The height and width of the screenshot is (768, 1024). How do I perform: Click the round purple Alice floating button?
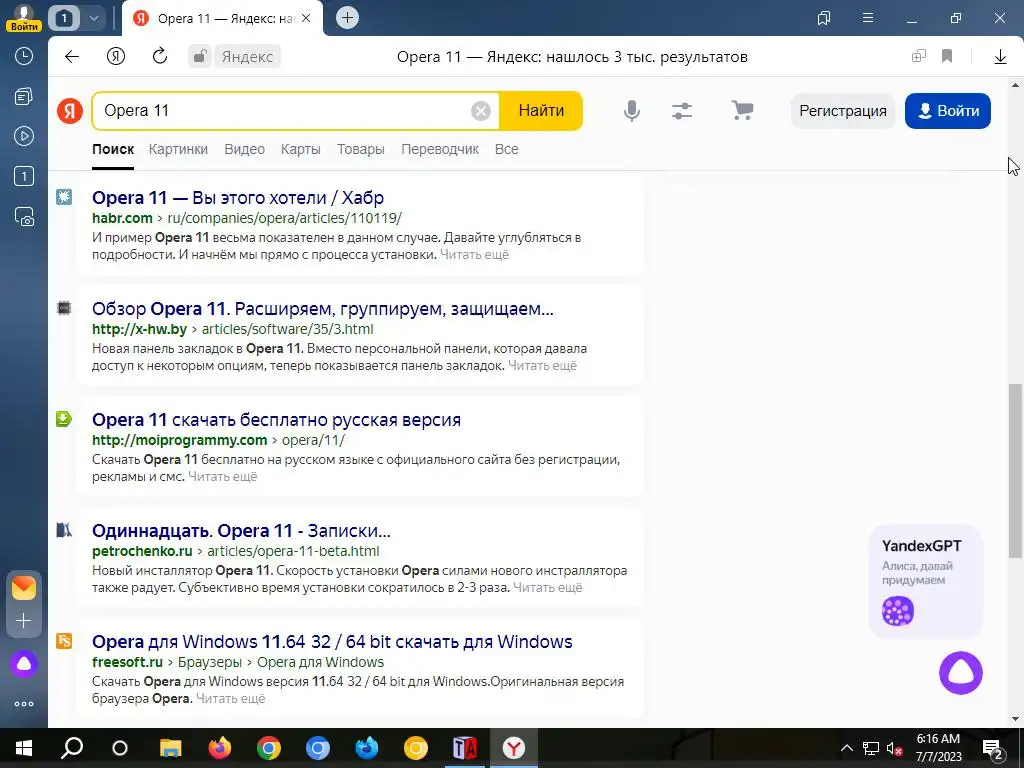(x=961, y=673)
